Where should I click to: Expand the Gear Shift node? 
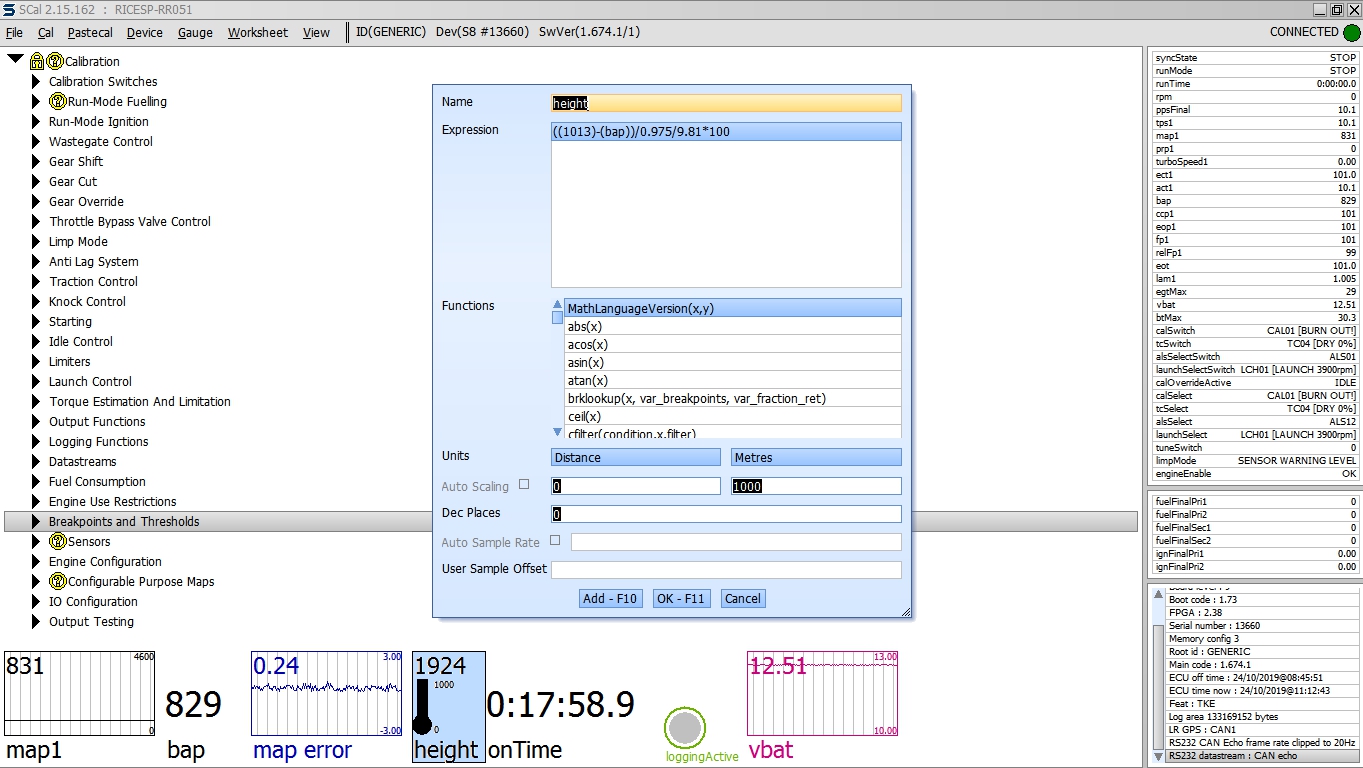[36, 161]
